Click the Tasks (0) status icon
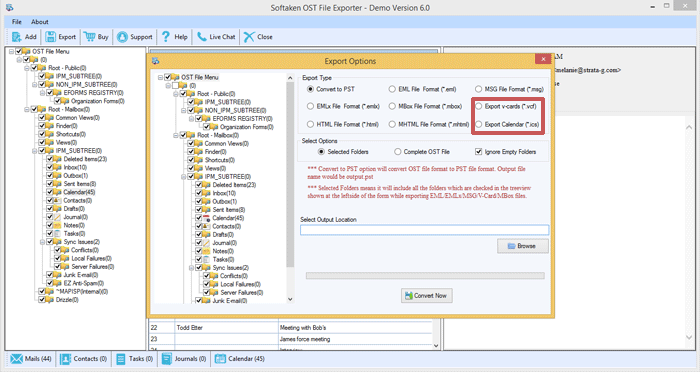 tap(121, 359)
